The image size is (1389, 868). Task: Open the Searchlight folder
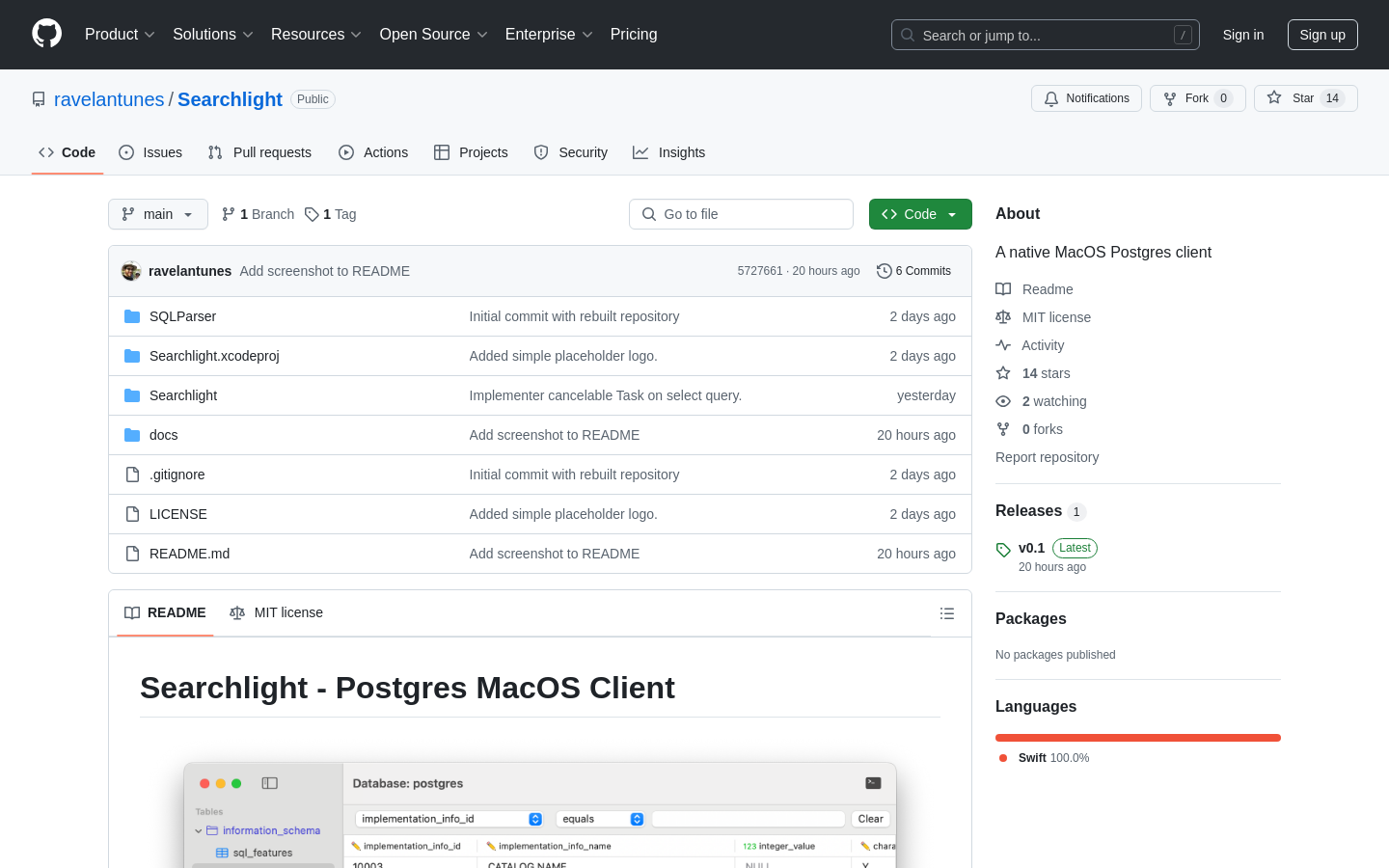pyautogui.click(x=183, y=395)
